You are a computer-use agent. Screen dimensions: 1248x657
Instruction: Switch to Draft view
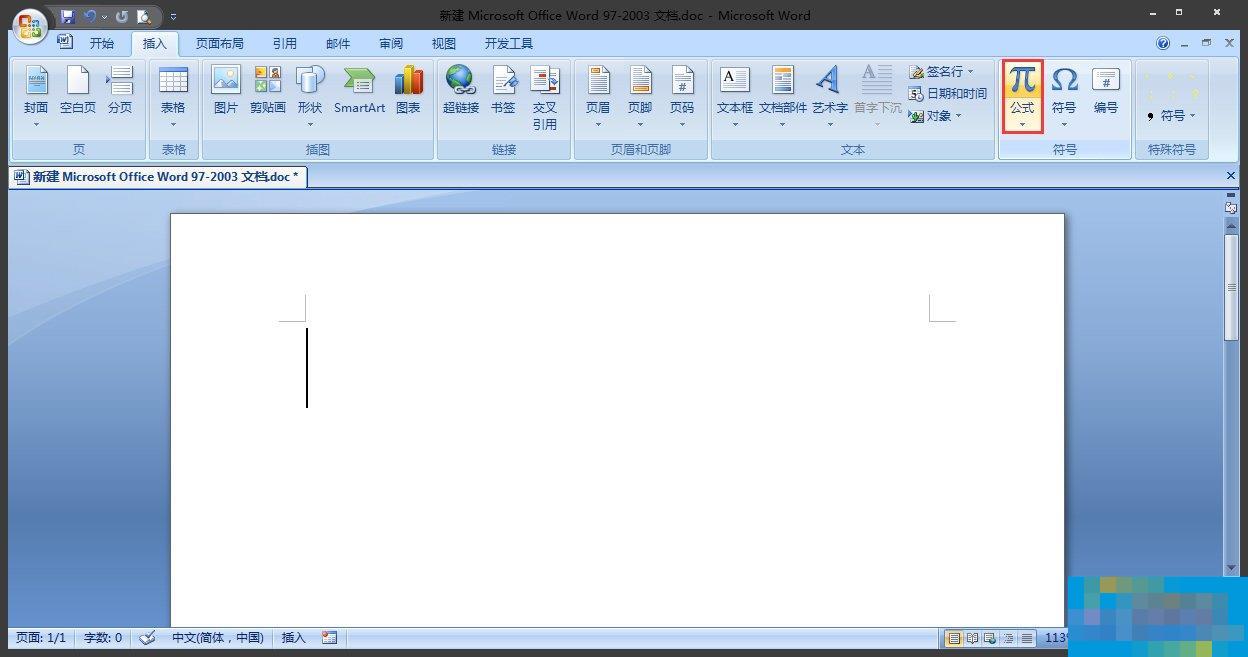coord(1026,638)
